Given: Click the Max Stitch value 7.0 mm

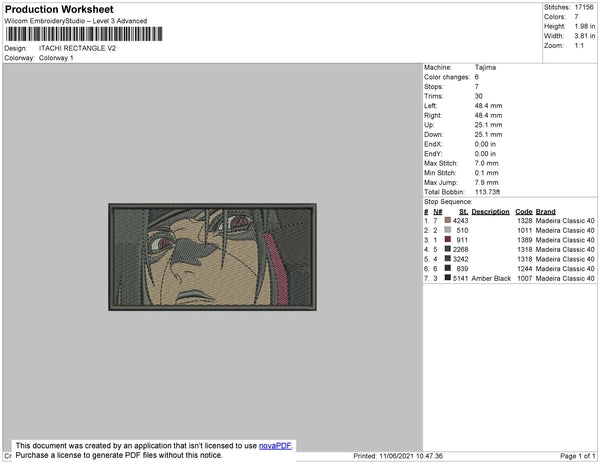Looking at the screenshot, I should (x=487, y=163).
